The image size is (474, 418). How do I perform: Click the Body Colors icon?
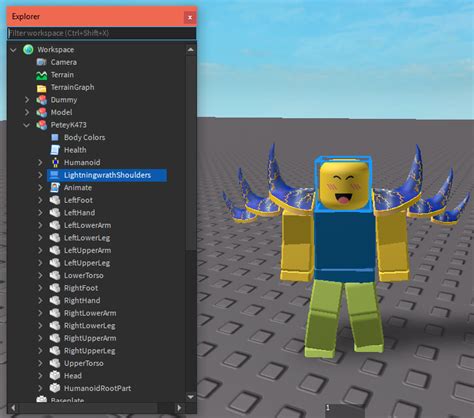coord(55,137)
